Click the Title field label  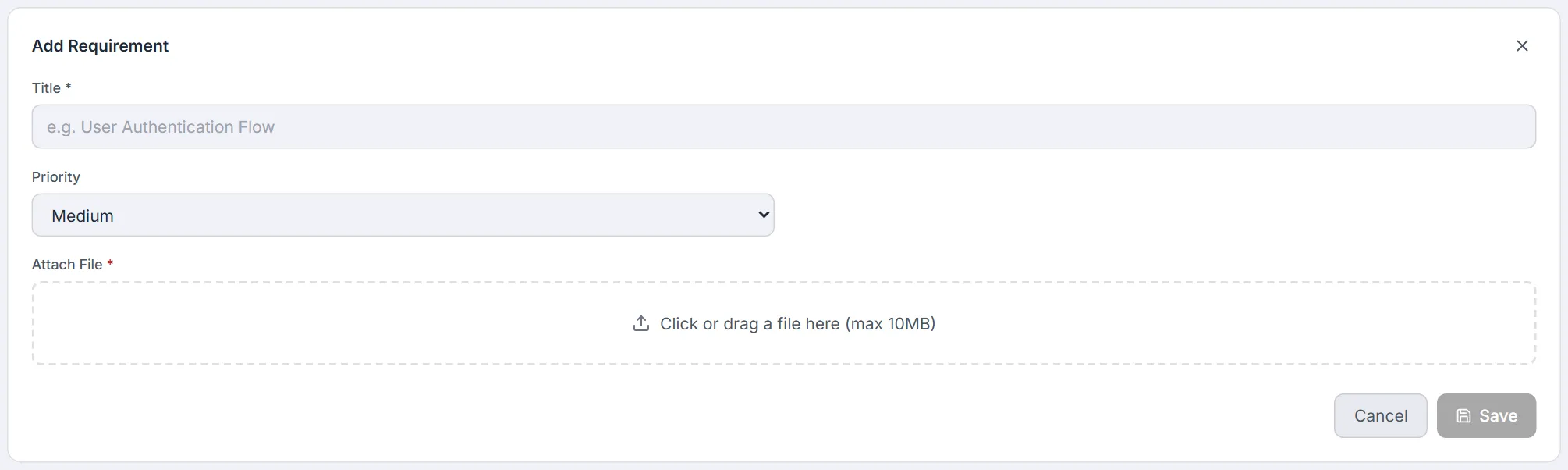tap(51, 88)
